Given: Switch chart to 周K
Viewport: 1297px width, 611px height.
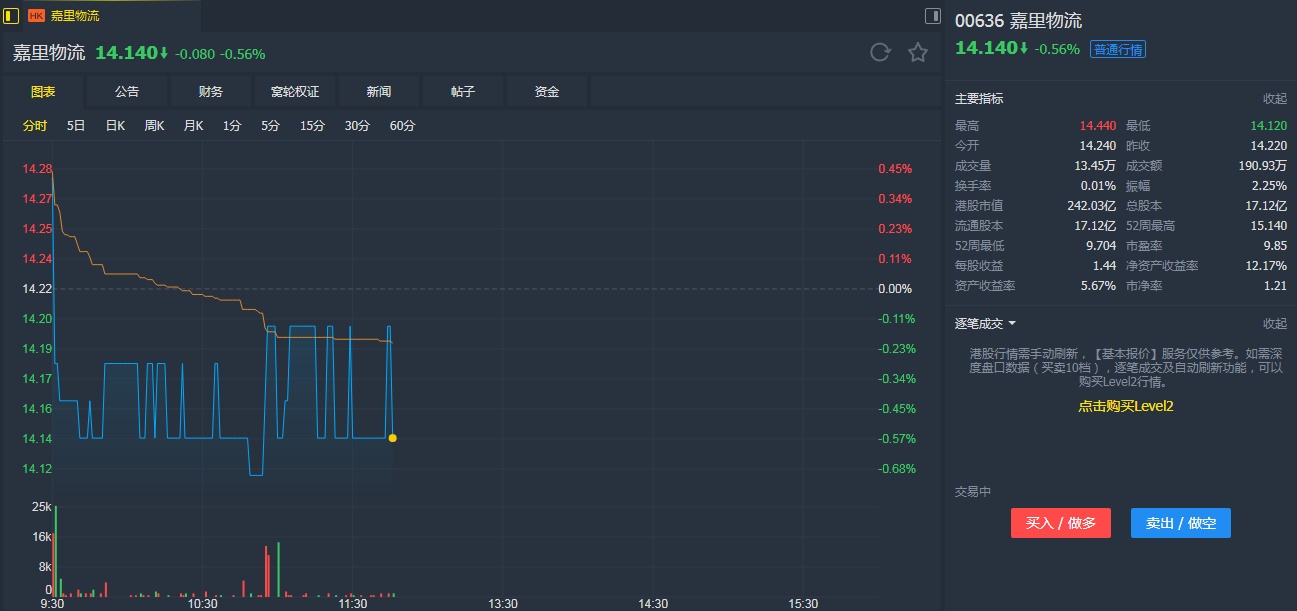Looking at the screenshot, I should 154,126.
